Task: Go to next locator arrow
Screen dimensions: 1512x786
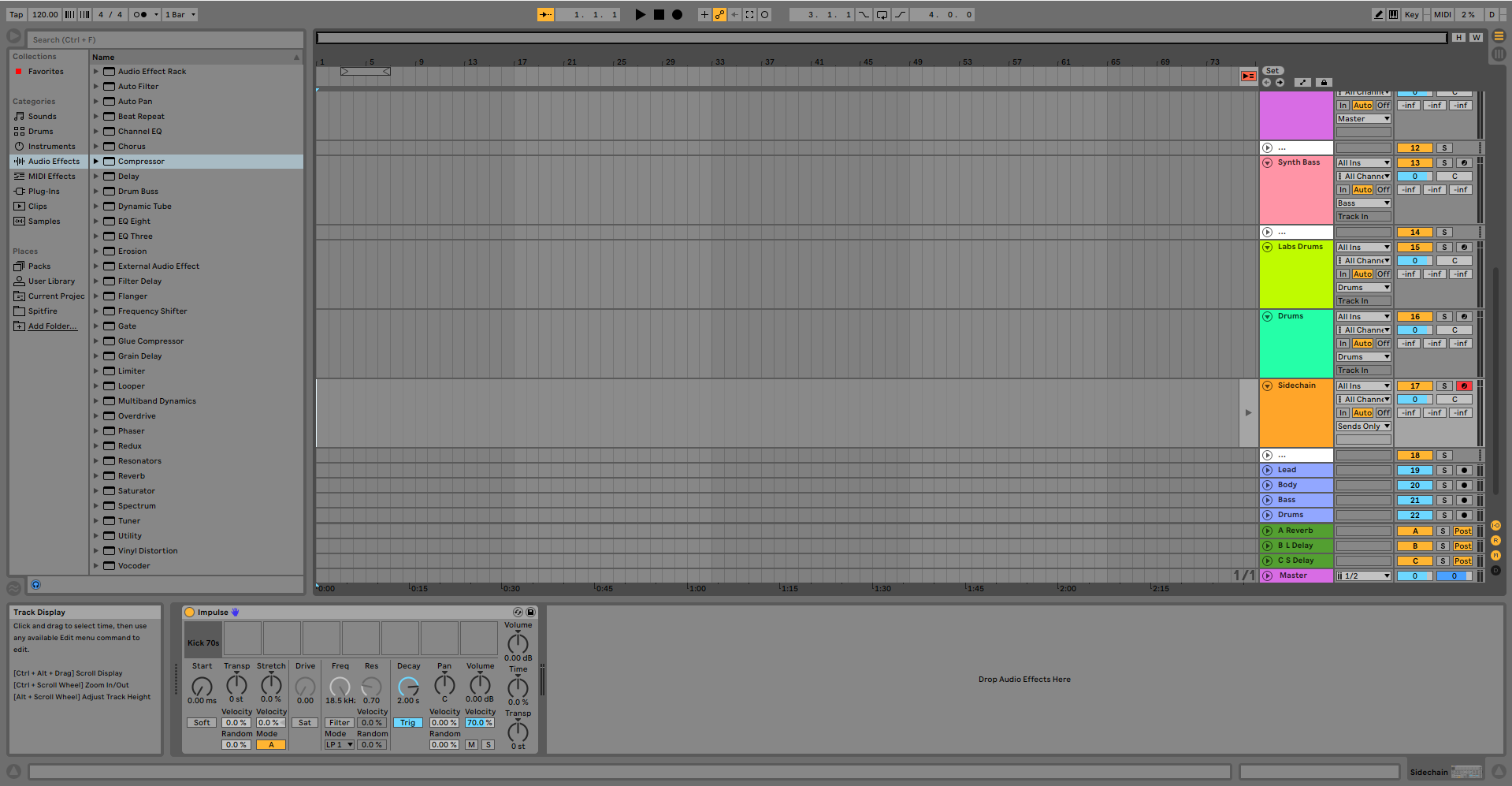Action: [1280, 83]
